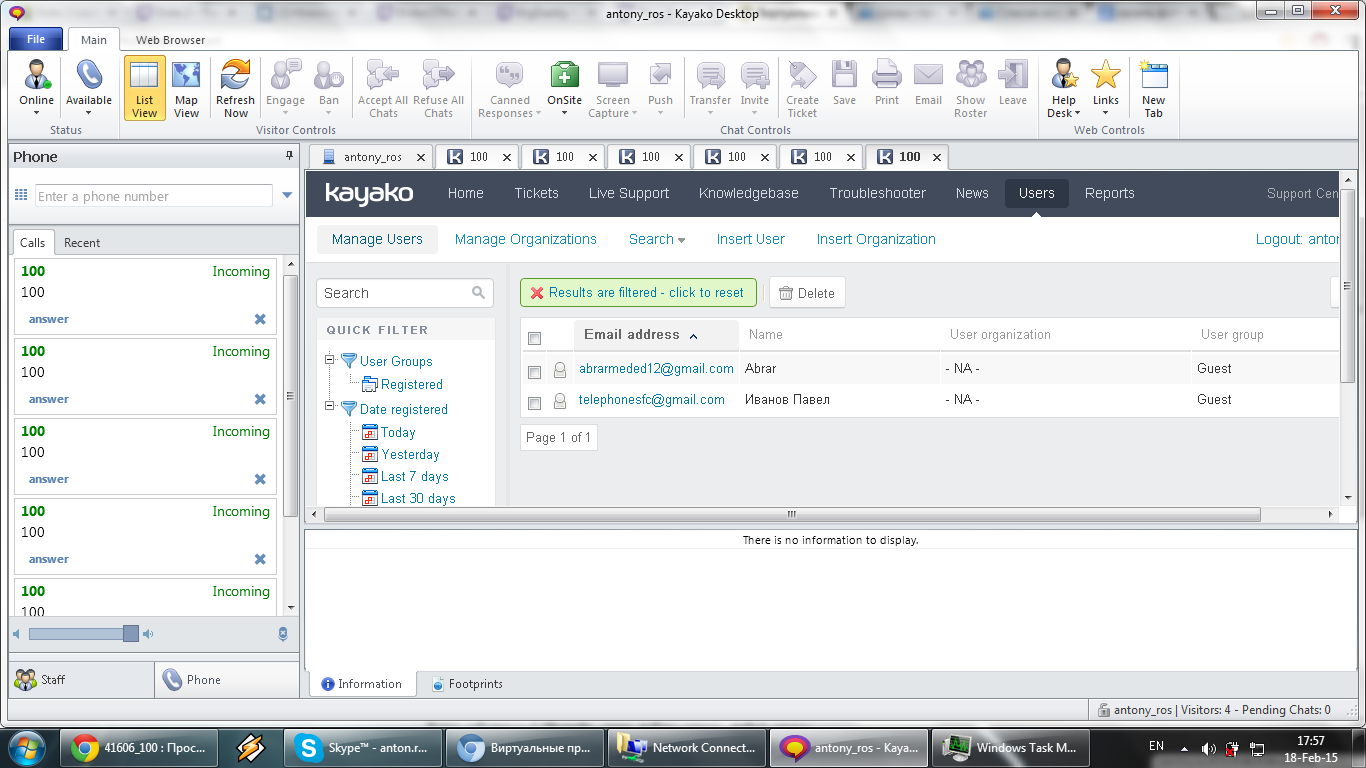The height and width of the screenshot is (768, 1366).
Task: Switch to the Footprints tab
Action: click(467, 684)
